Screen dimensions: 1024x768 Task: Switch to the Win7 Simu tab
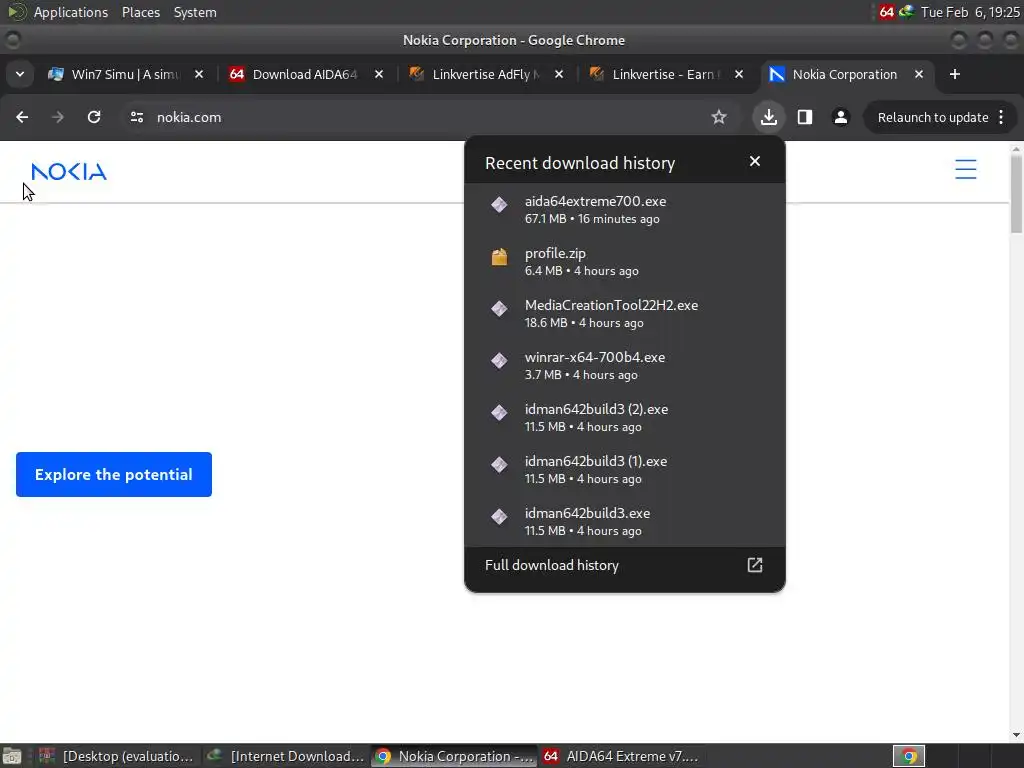[x=124, y=74]
